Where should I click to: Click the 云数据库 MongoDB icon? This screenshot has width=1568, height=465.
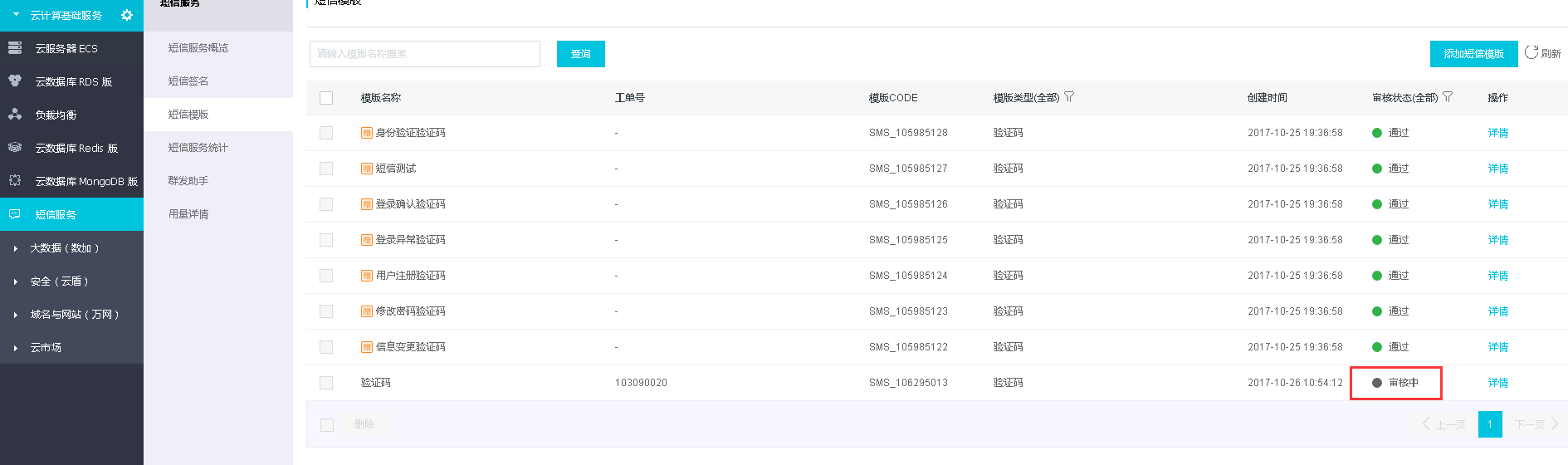click(x=15, y=180)
